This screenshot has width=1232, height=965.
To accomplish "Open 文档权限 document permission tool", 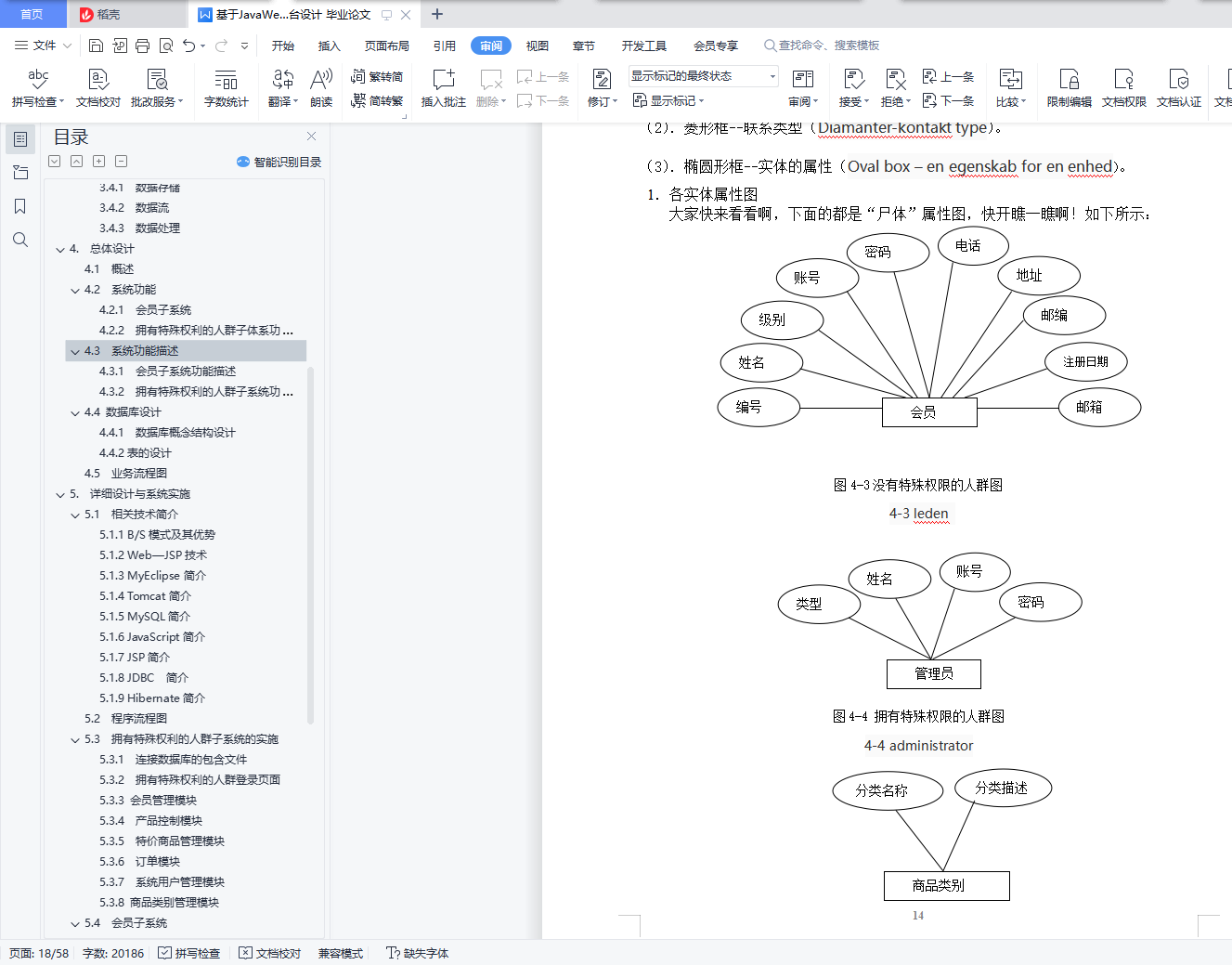I will (x=1124, y=88).
